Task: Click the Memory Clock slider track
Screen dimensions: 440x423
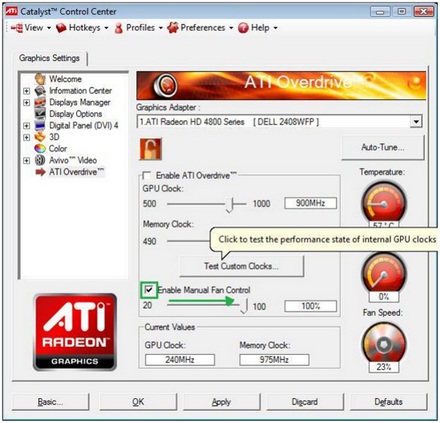Action: pyautogui.click(x=188, y=241)
